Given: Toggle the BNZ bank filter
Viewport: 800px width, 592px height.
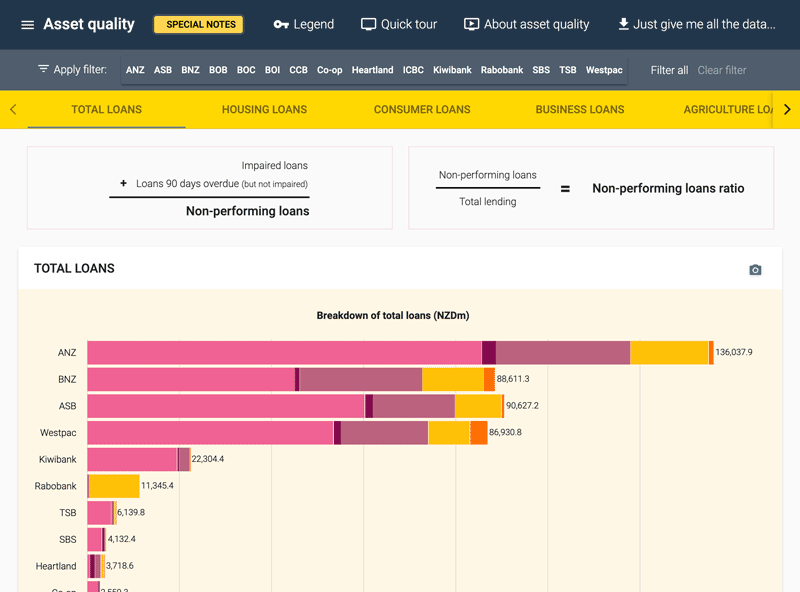Looking at the screenshot, I should point(190,70).
